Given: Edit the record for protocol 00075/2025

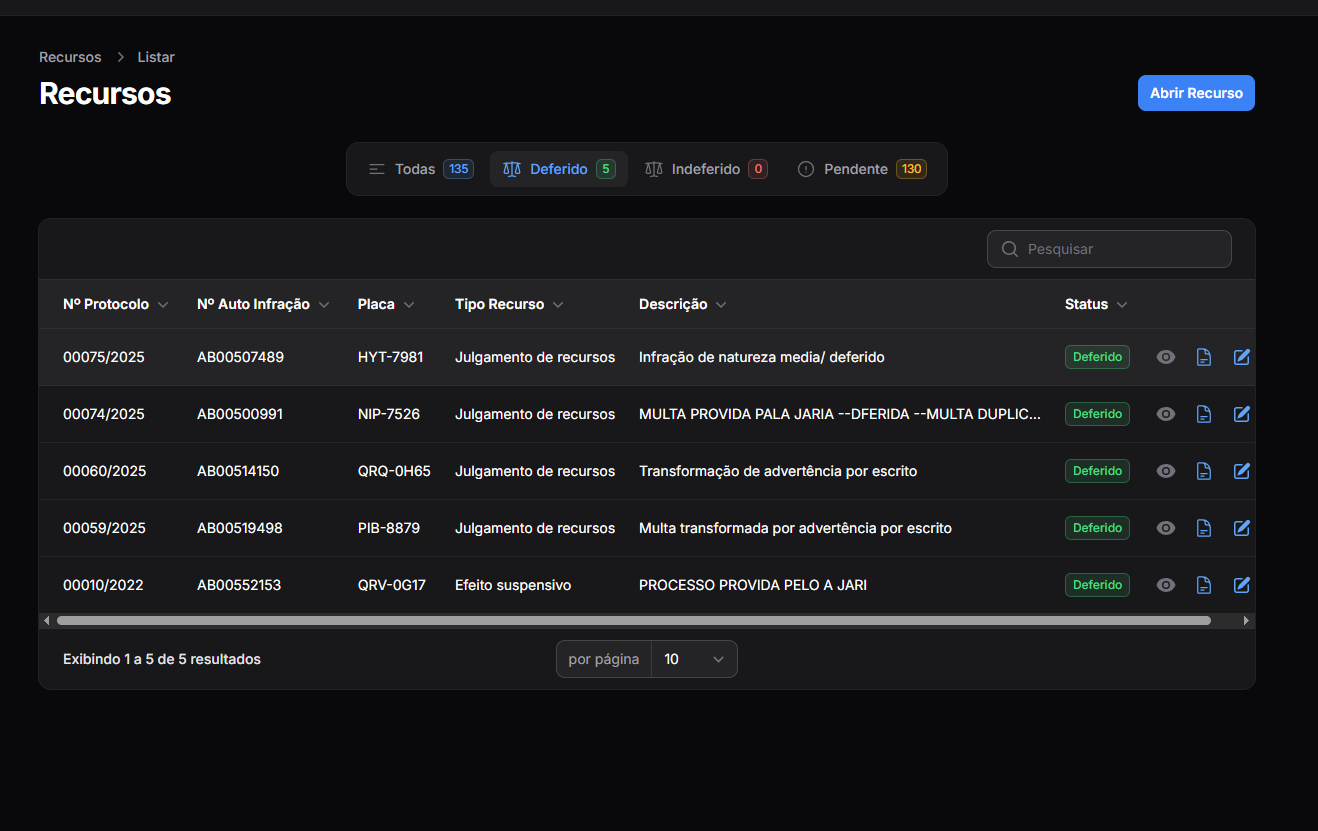Looking at the screenshot, I should (x=1241, y=357).
